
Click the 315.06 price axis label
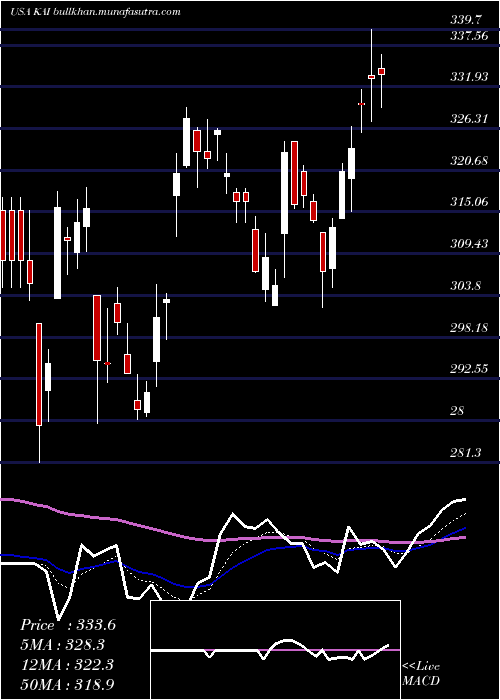pos(469,202)
